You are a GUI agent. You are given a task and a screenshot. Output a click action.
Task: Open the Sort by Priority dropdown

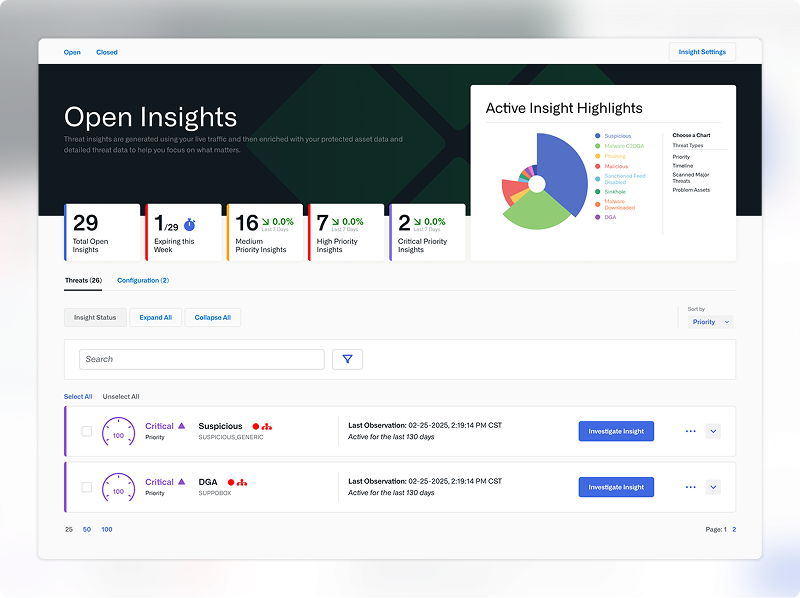pyautogui.click(x=711, y=322)
